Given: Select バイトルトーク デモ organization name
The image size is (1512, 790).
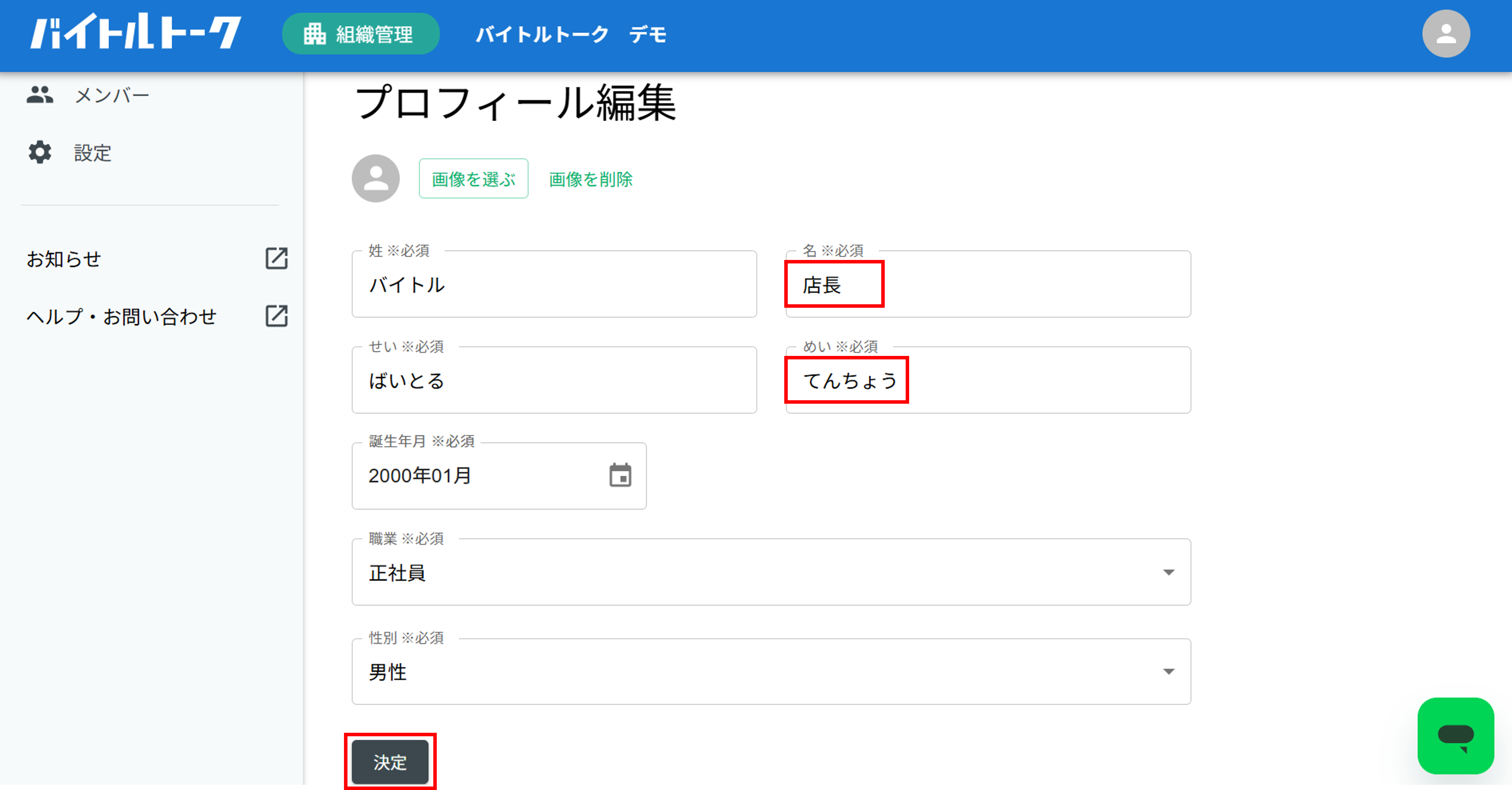Looking at the screenshot, I should click(570, 34).
